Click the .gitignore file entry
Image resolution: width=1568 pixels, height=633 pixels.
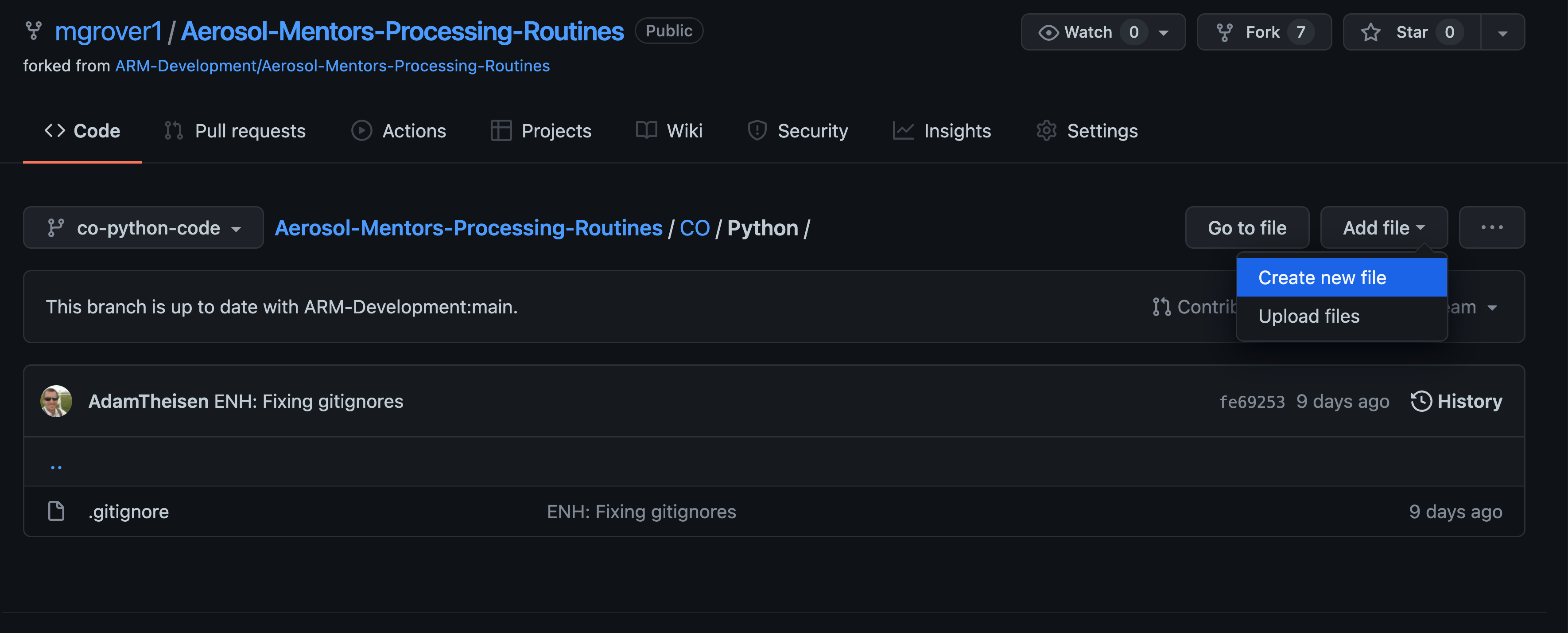pos(127,511)
